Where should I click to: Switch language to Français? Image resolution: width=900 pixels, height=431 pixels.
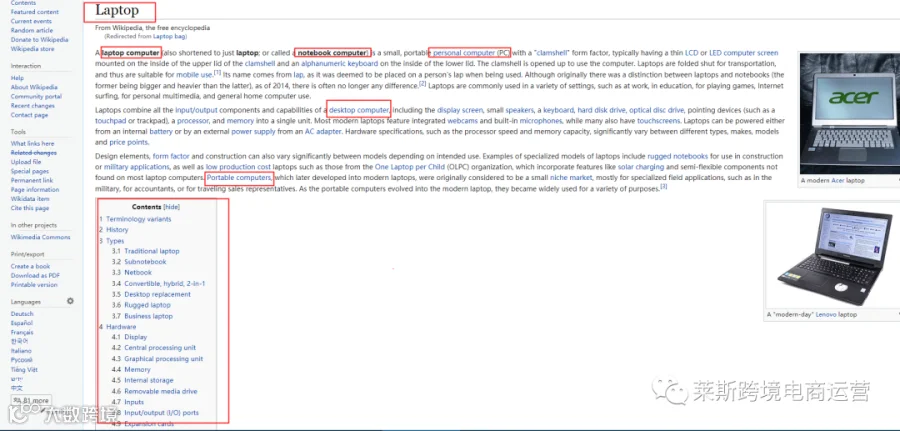coord(22,332)
